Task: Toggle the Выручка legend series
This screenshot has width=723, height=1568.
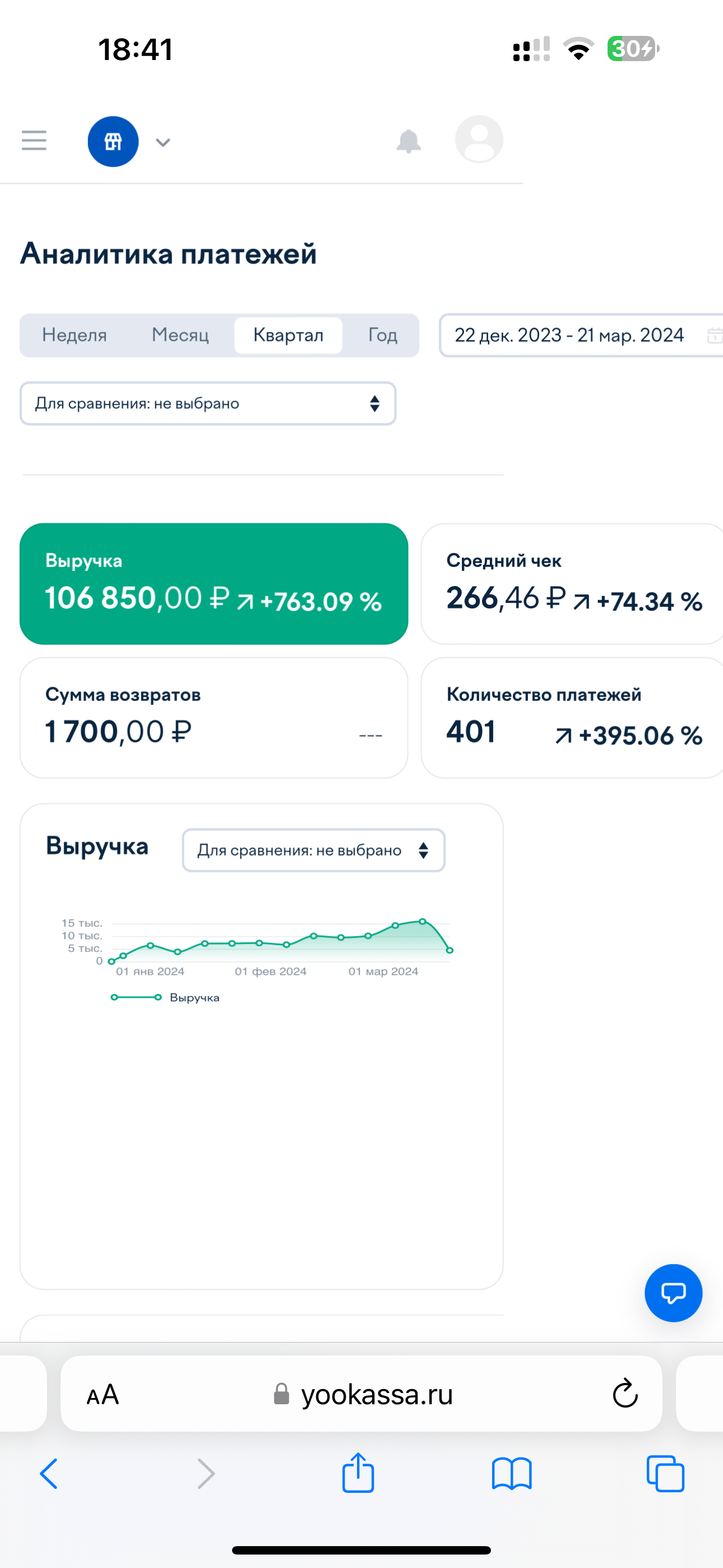Action: (165, 998)
